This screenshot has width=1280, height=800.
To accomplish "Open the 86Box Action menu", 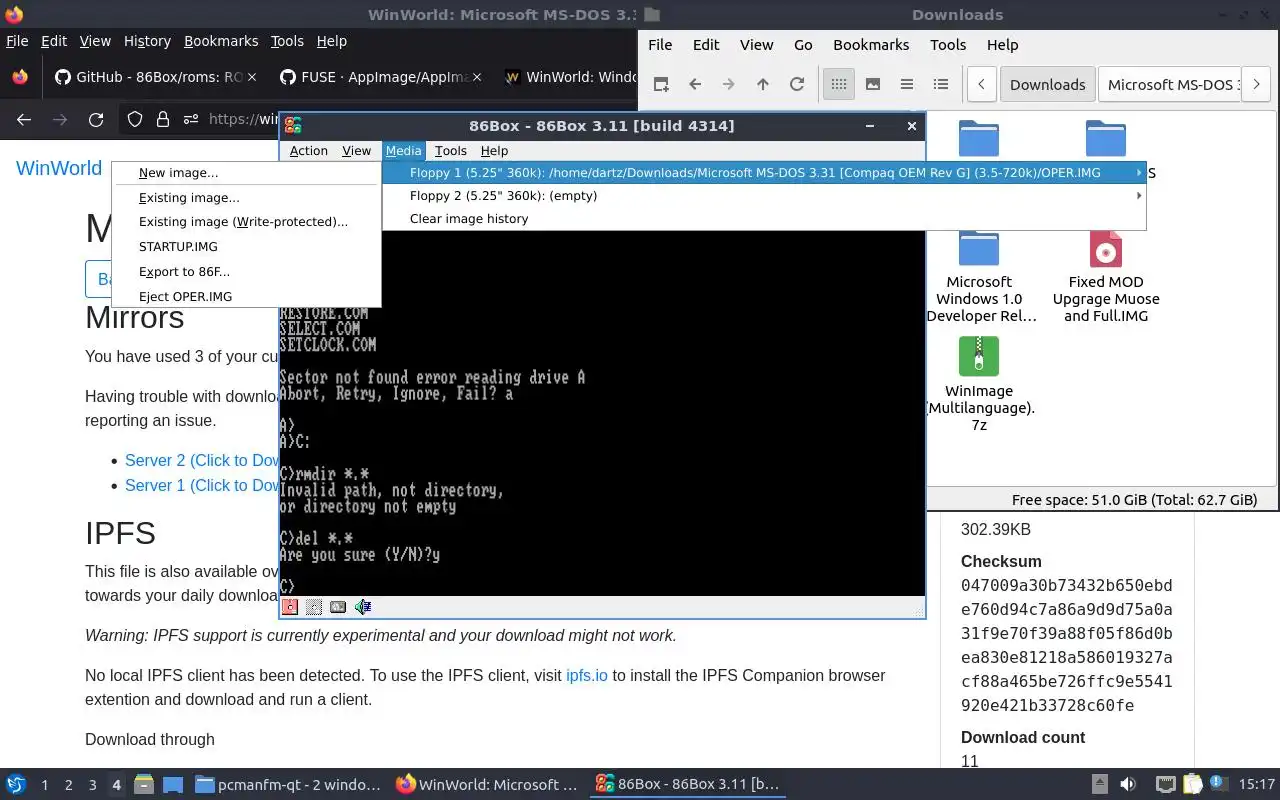I will tap(308, 150).
